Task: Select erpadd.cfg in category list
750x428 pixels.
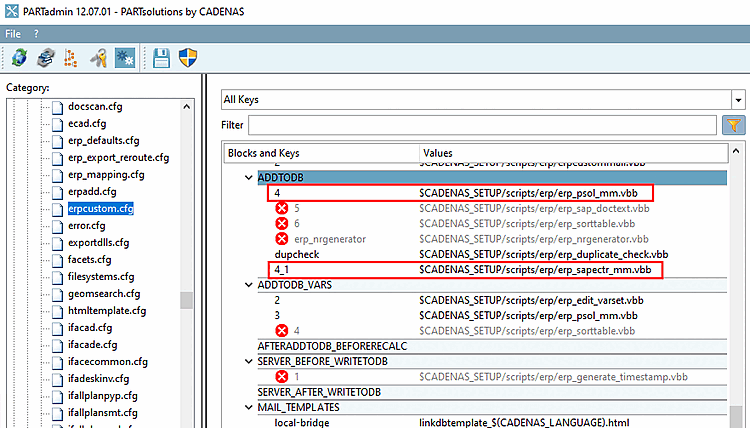Action: point(92,192)
